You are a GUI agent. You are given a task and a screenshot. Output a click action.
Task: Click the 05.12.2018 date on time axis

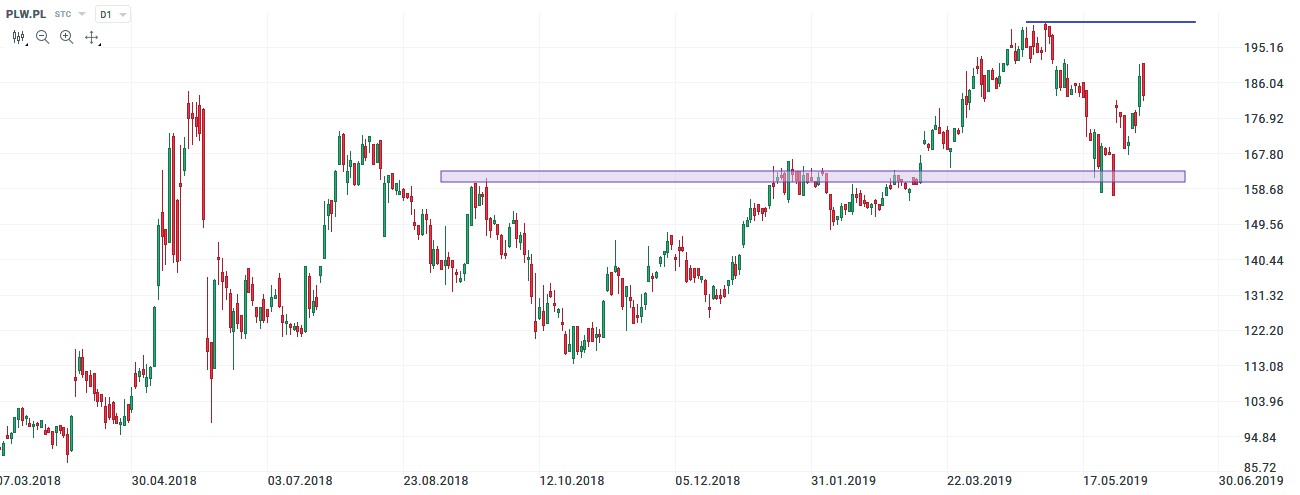coord(708,481)
